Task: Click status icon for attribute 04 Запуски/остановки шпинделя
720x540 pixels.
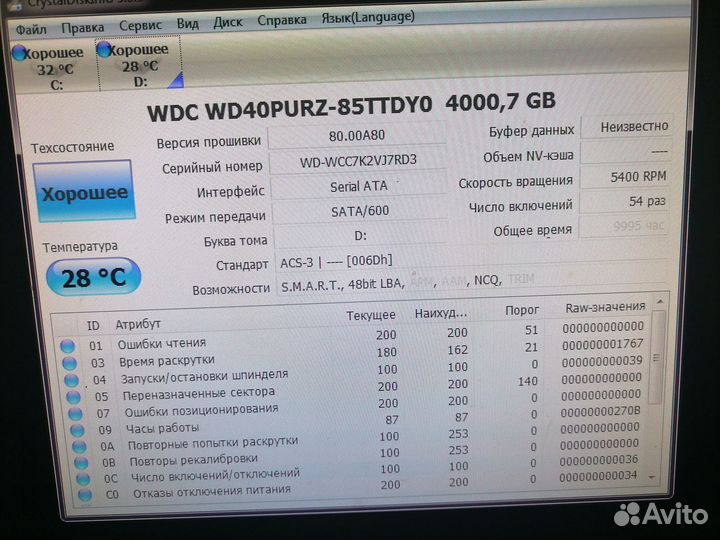Action: pos(71,380)
